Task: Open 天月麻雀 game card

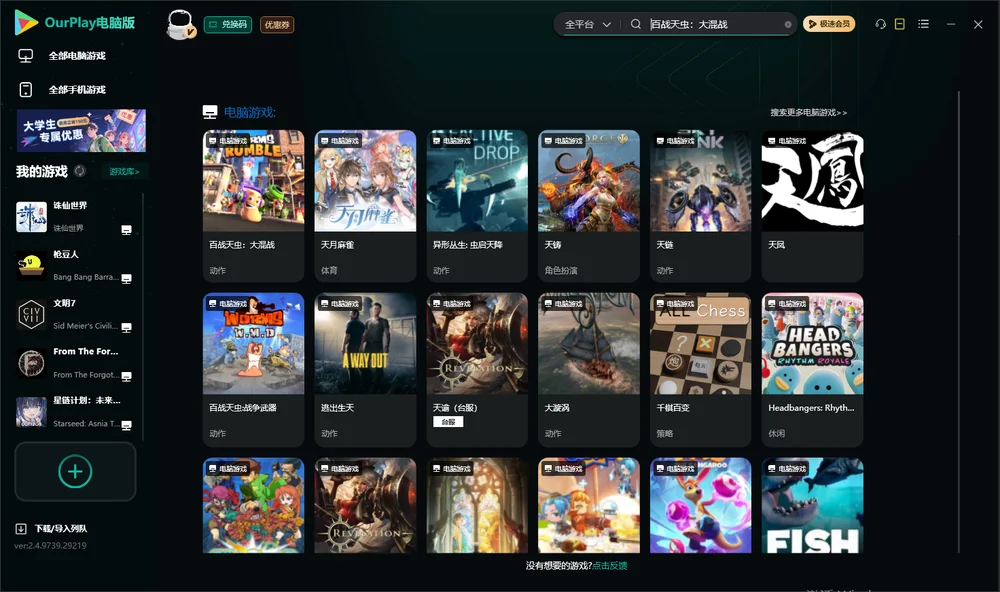Action: [x=365, y=205]
